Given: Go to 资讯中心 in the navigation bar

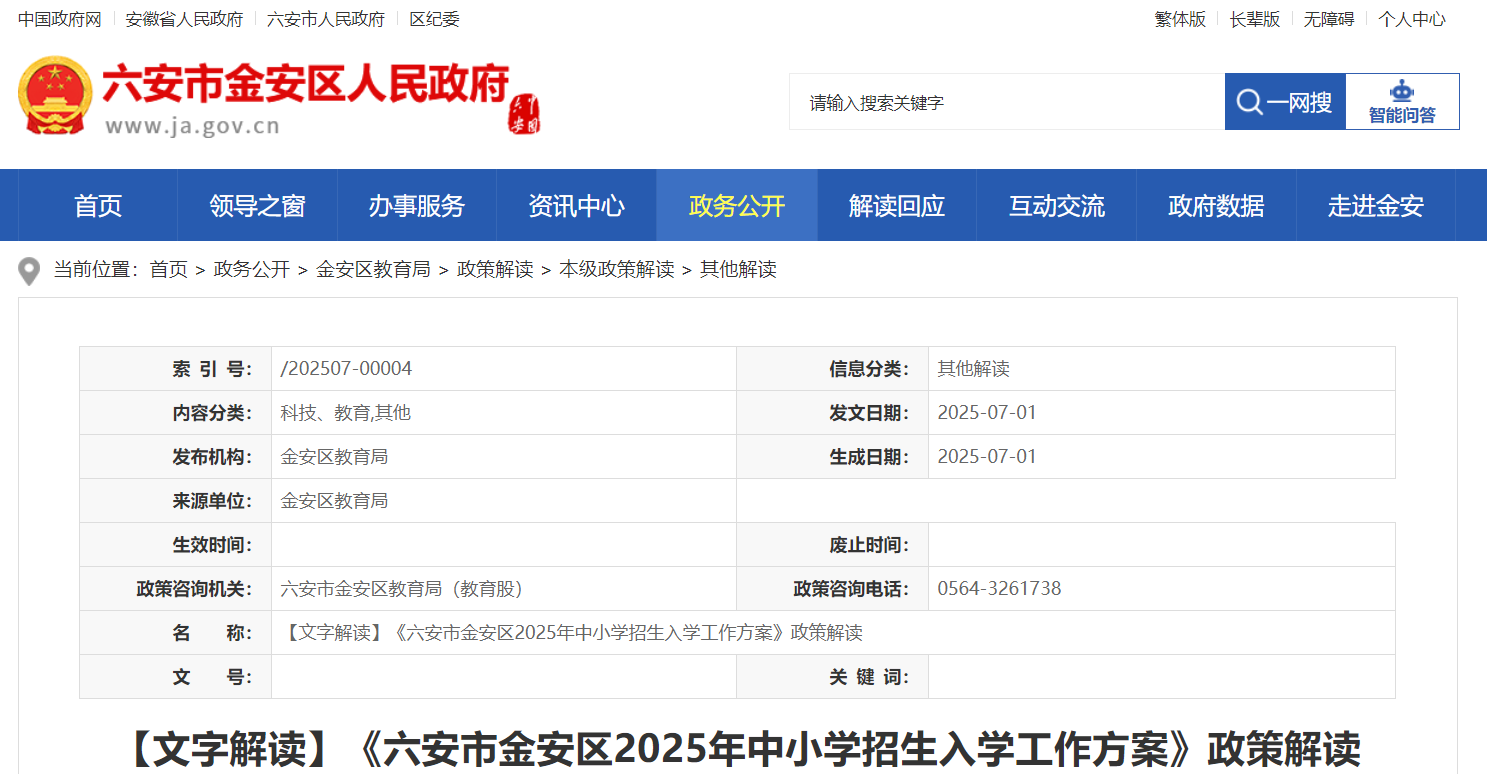Looking at the screenshot, I should (576, 206).
